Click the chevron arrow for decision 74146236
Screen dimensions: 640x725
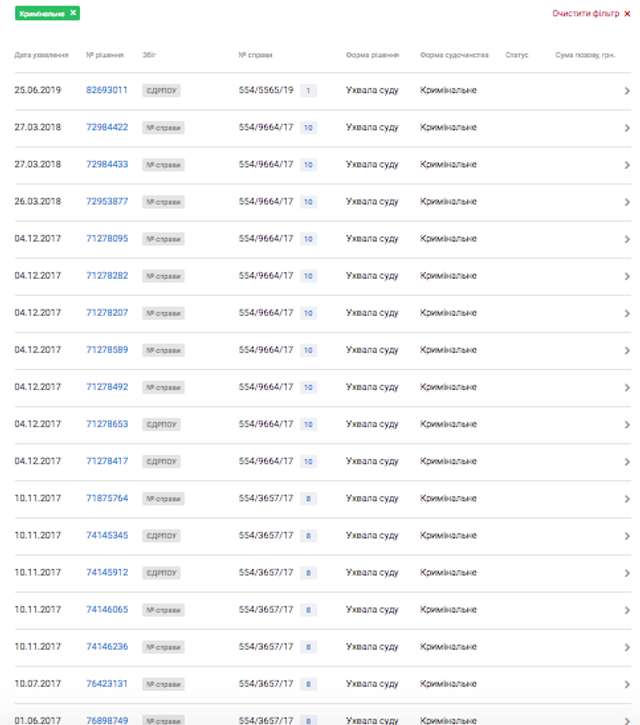click(626, 647)
